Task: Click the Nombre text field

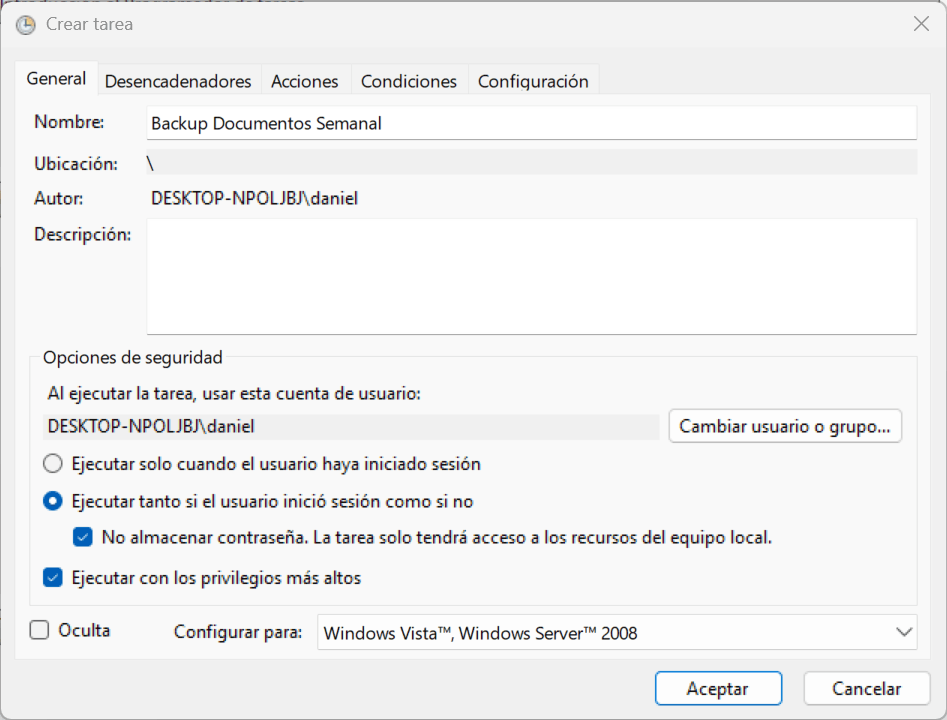Action: click(x=530, y=124)
